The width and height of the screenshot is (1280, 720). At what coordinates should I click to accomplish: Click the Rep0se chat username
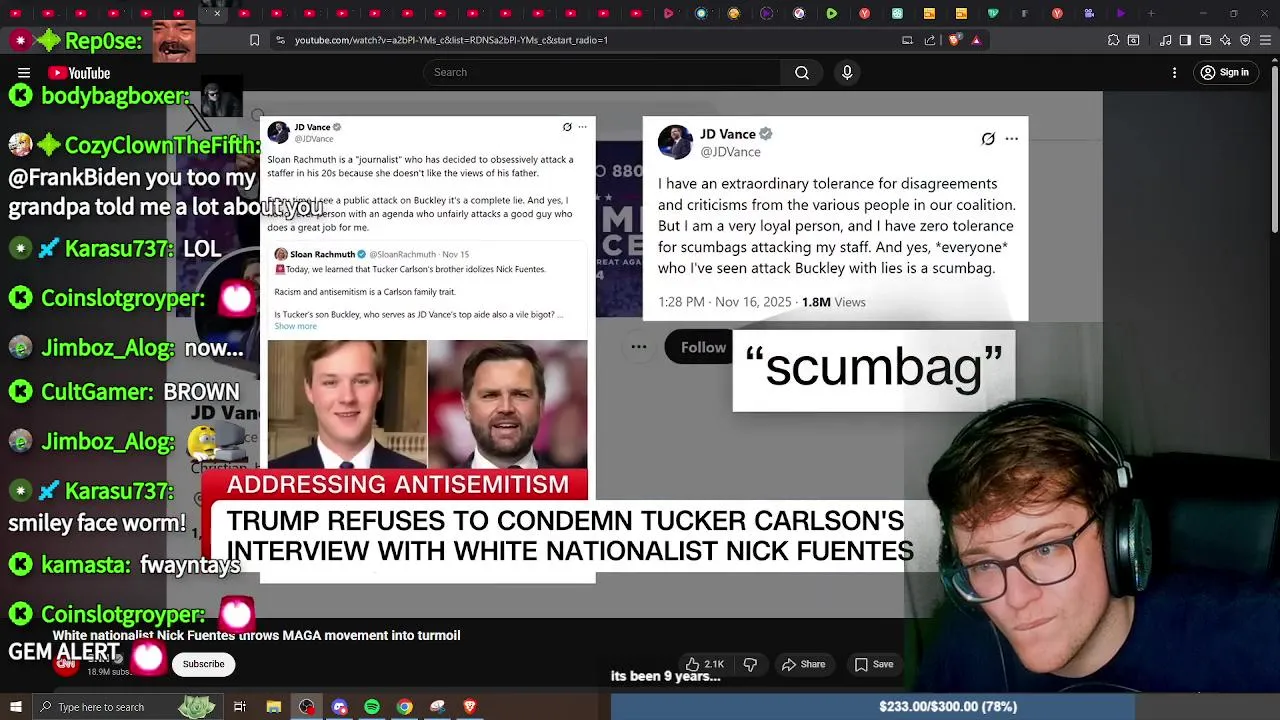point(103,41)
